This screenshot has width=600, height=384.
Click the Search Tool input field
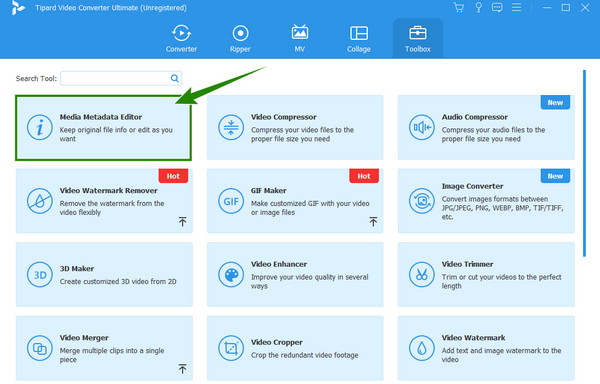click(121, 78)
